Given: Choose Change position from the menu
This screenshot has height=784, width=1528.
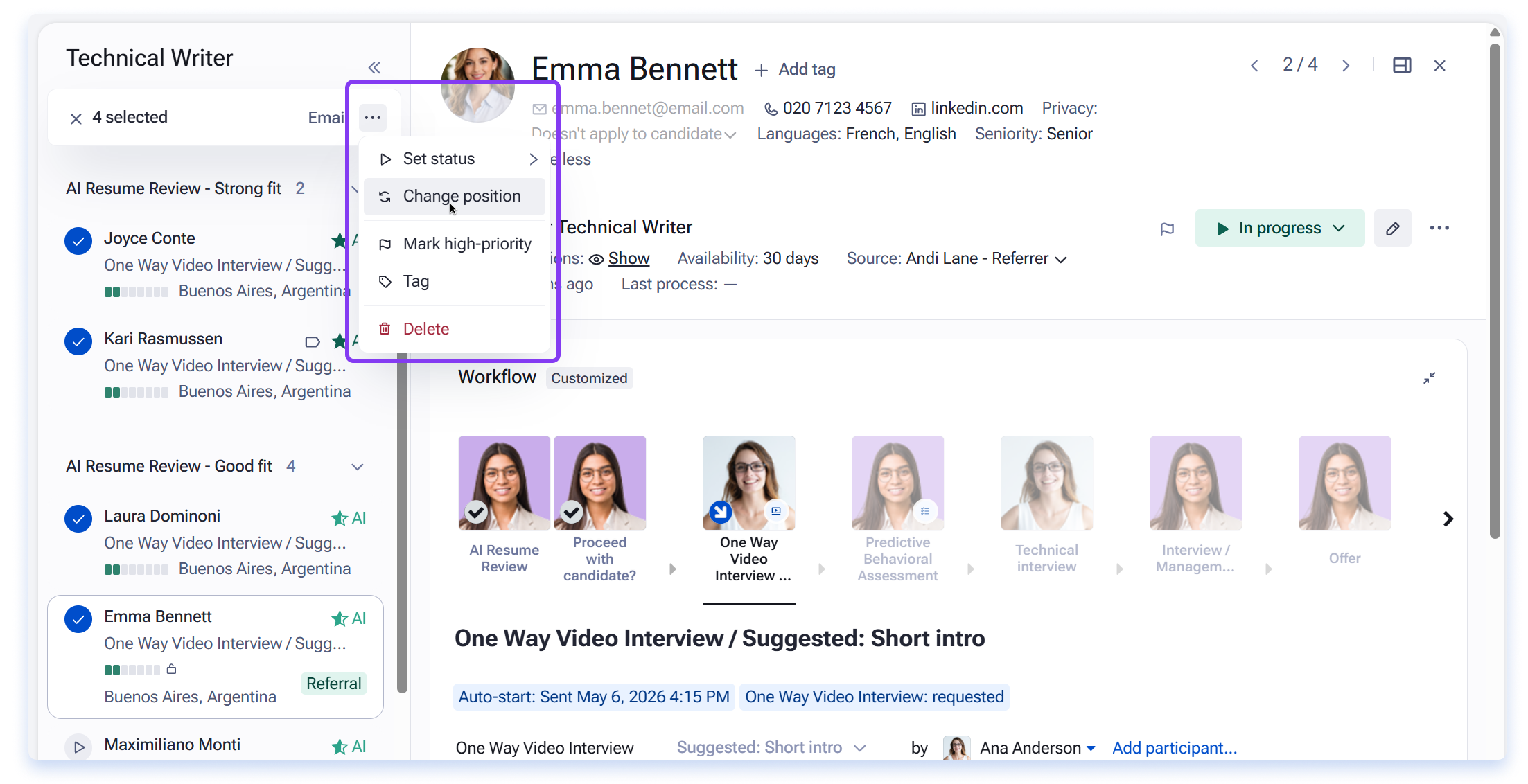Looking at the screenshot, I should 455,196.
